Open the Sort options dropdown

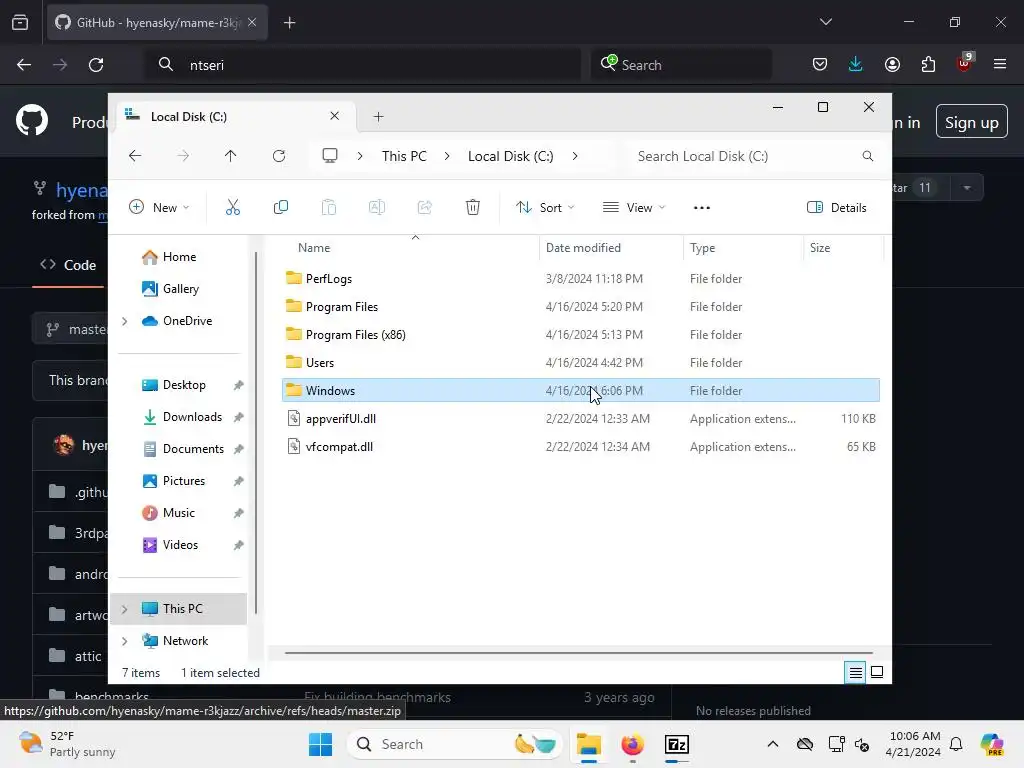tap(545, 208)
